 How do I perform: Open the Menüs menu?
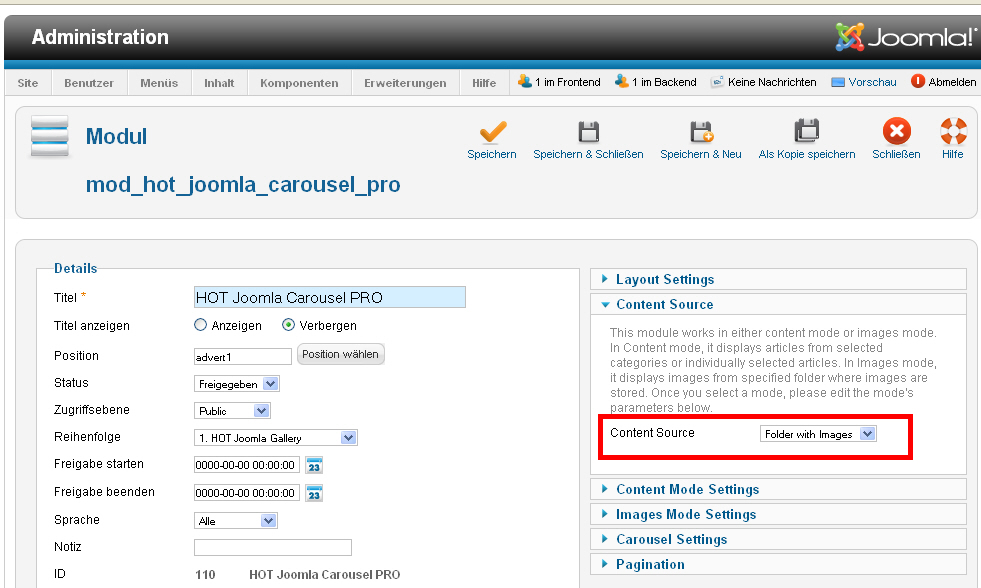[159, 83]
